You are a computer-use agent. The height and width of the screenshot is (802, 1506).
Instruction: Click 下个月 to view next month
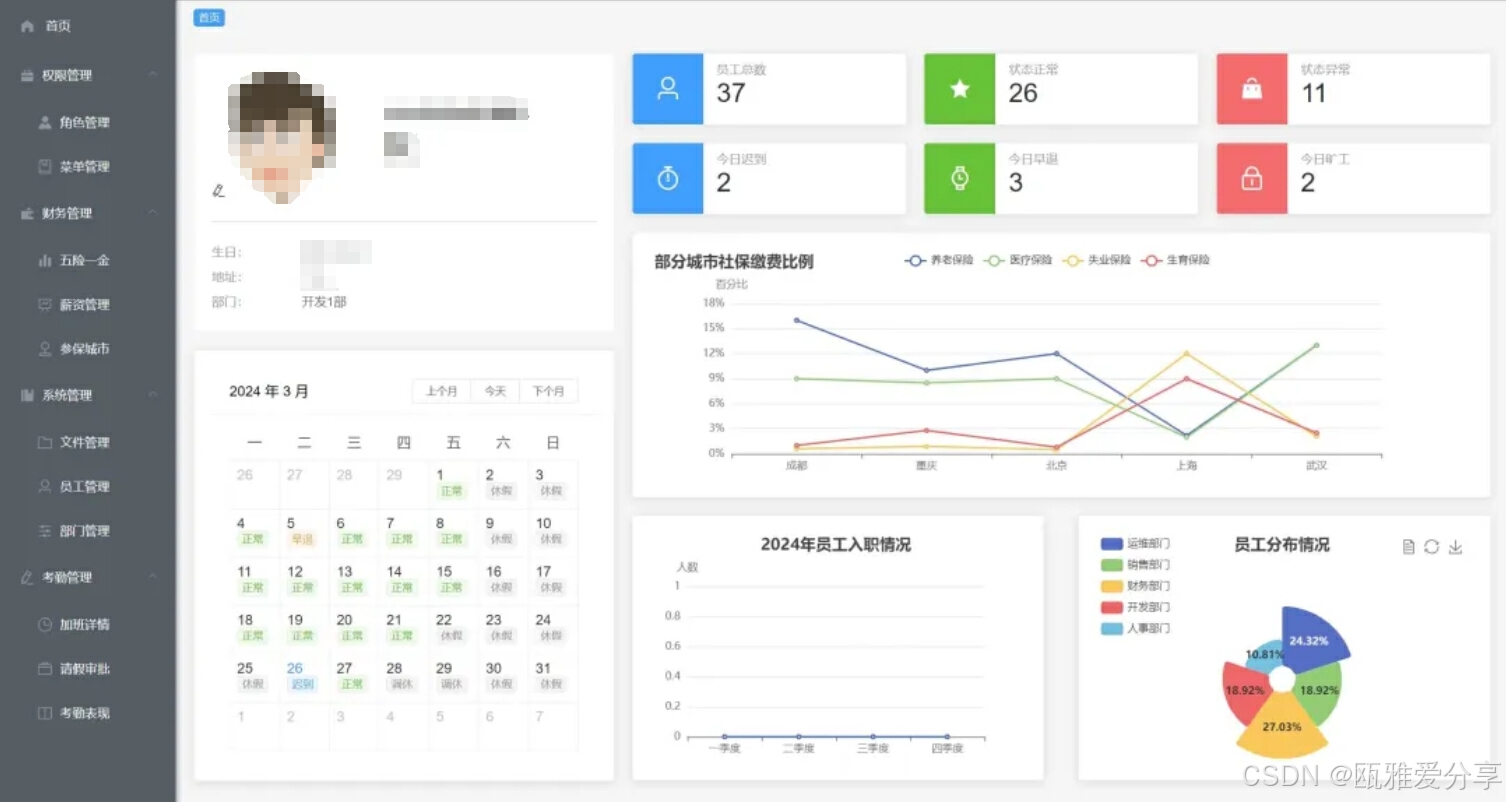548,391
